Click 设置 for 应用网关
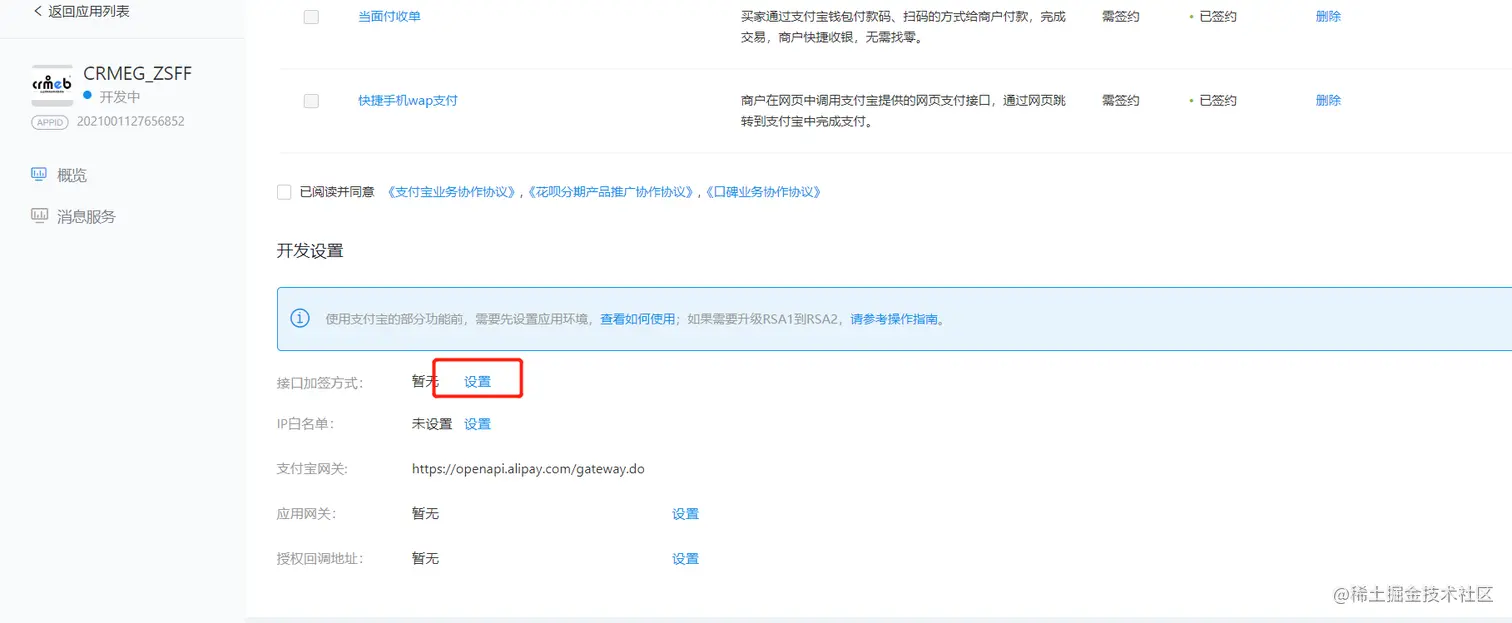This screenshot has height=623, width=1512. (x=685, y=514)
